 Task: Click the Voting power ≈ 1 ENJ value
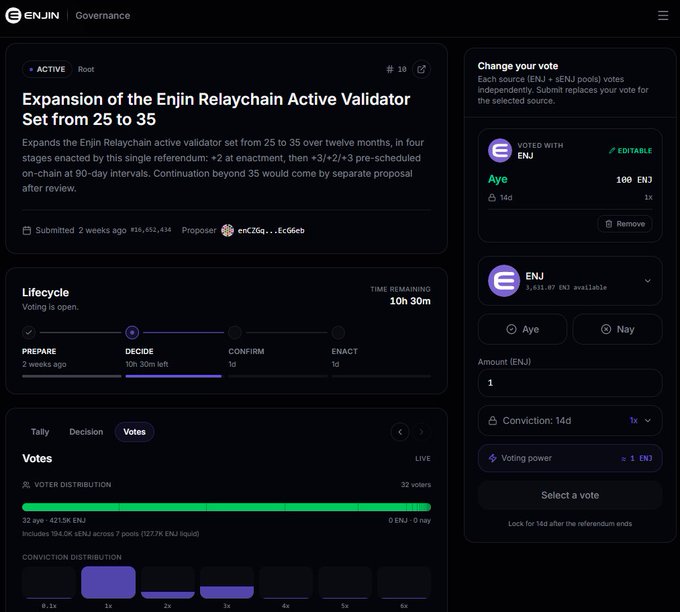click(636, 458)
